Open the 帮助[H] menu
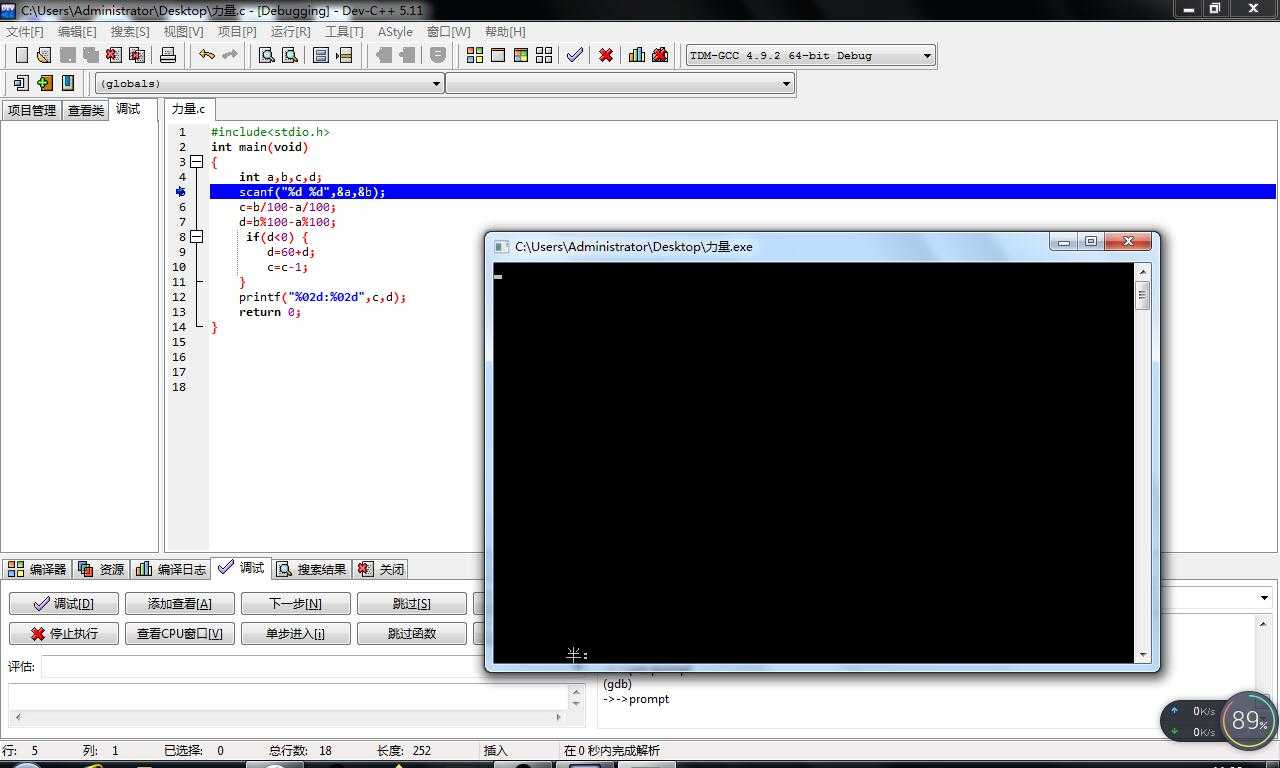 pyautogui.click(x=505, y=31)
